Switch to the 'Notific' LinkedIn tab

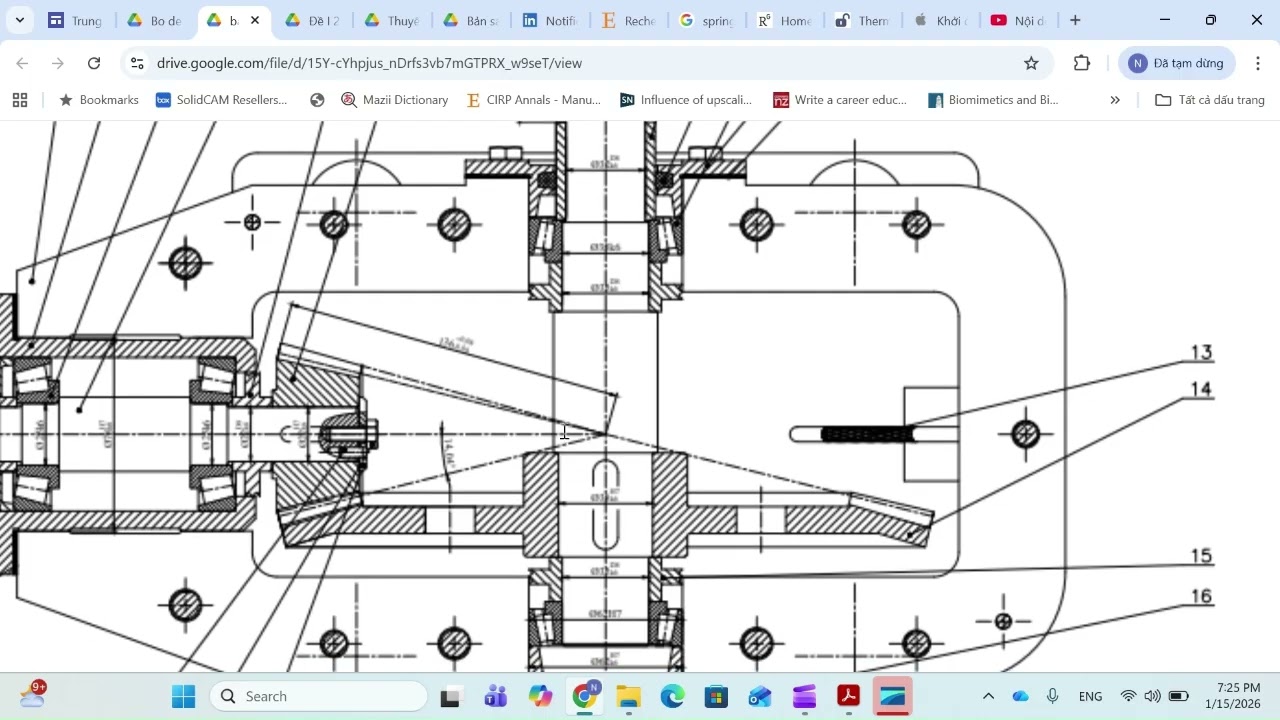pos(550,20)
